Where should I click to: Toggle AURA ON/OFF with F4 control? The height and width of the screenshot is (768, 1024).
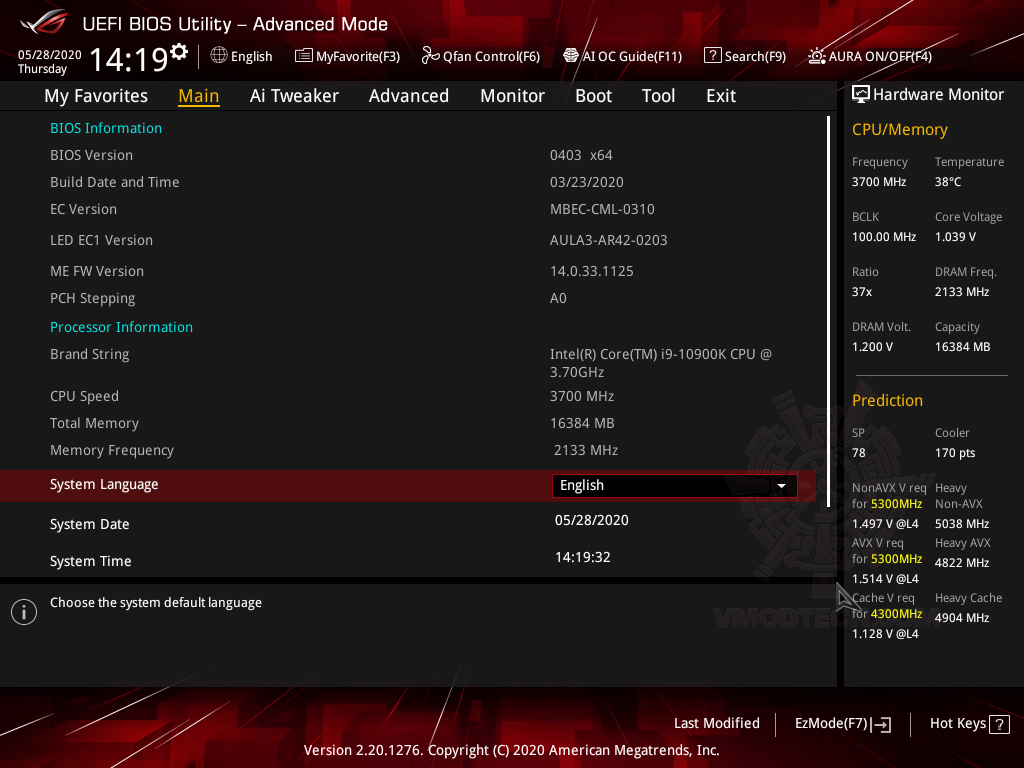click(x=869, y=56)
